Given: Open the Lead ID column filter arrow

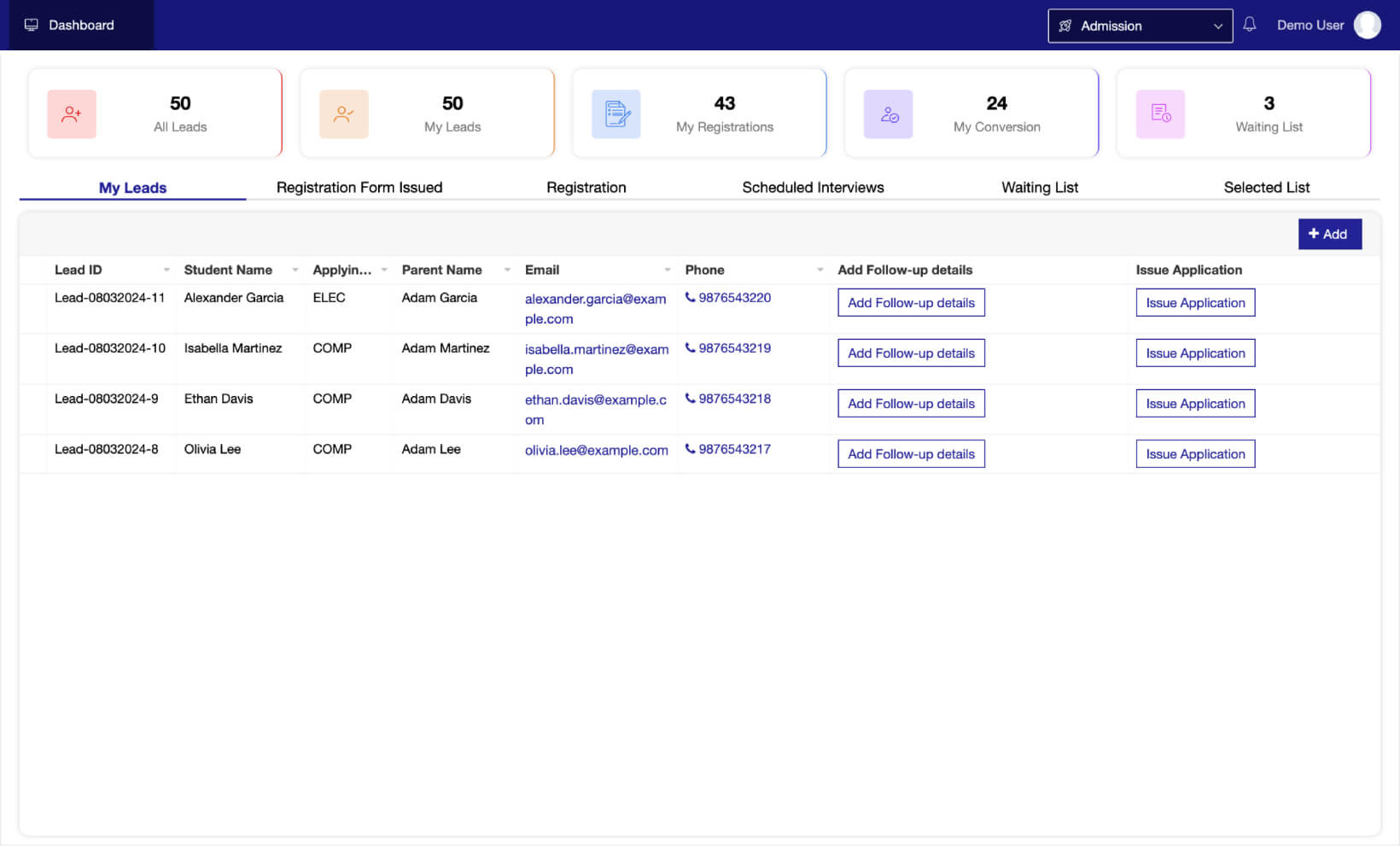Looking at the screenshot, I should (166, 270).
